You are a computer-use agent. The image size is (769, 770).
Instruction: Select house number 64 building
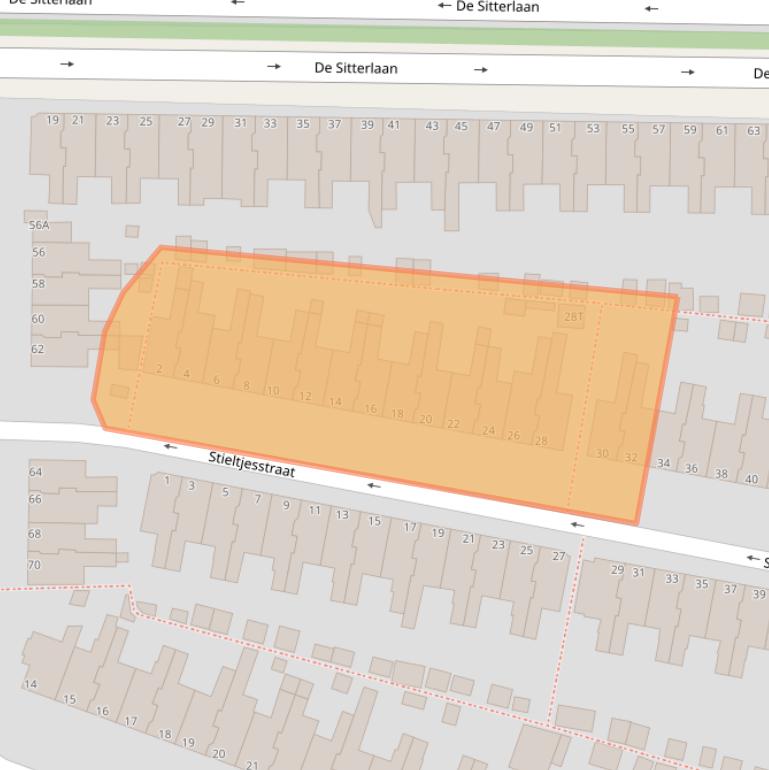(x=35, y=472)
